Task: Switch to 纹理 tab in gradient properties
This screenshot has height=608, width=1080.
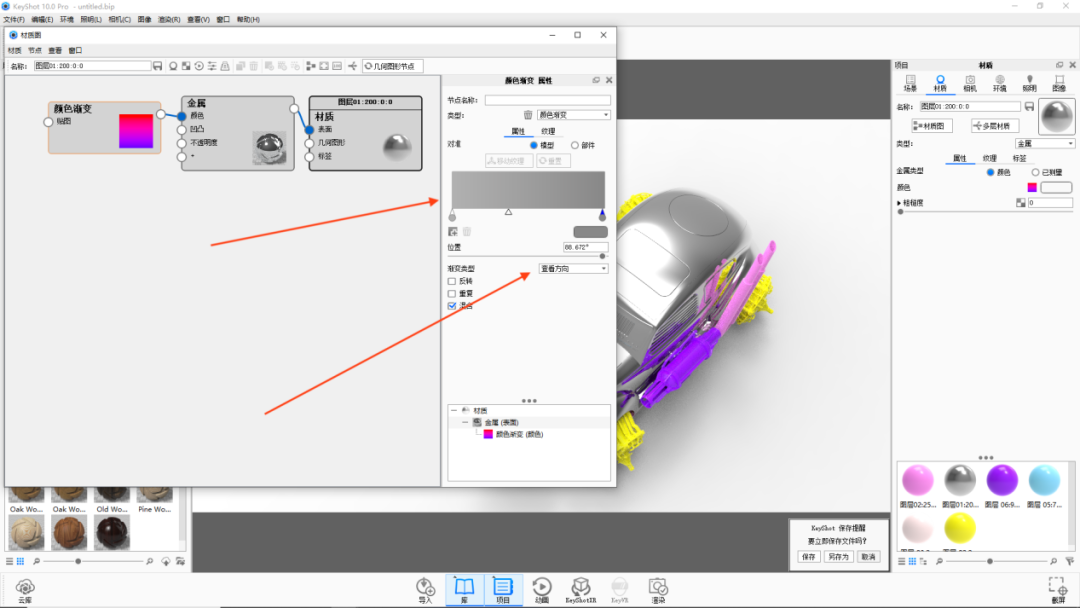Action: pyautogui.click(x=548, y=131)
